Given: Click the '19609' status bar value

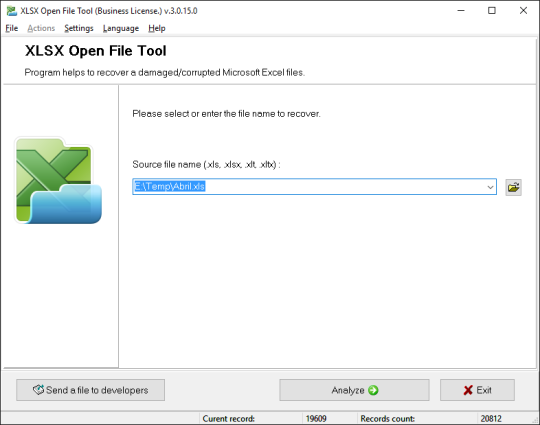Looking at the screenshot, I should [316, 418].
